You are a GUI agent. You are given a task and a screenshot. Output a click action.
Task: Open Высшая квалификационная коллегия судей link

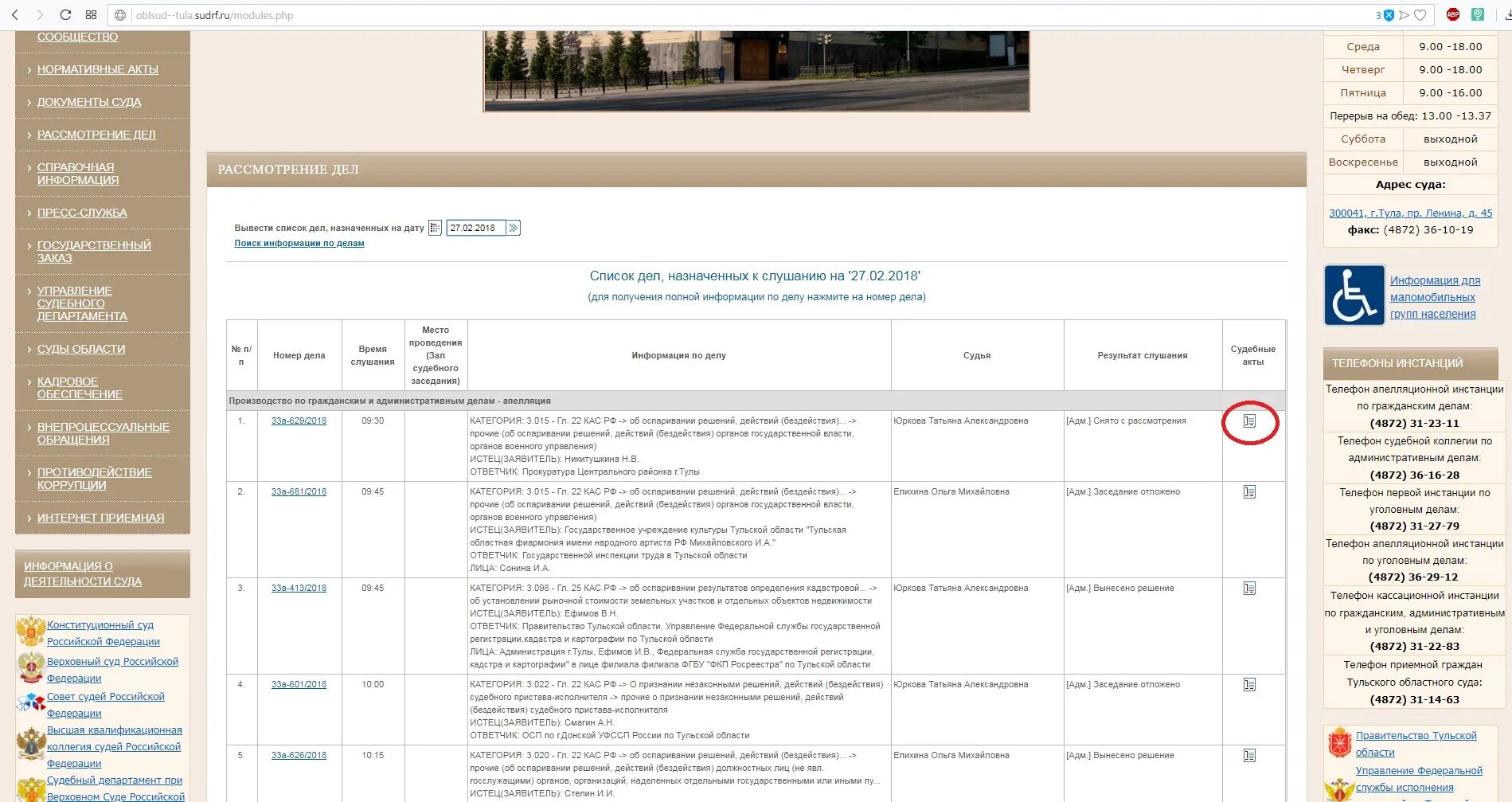pos(115,747)
